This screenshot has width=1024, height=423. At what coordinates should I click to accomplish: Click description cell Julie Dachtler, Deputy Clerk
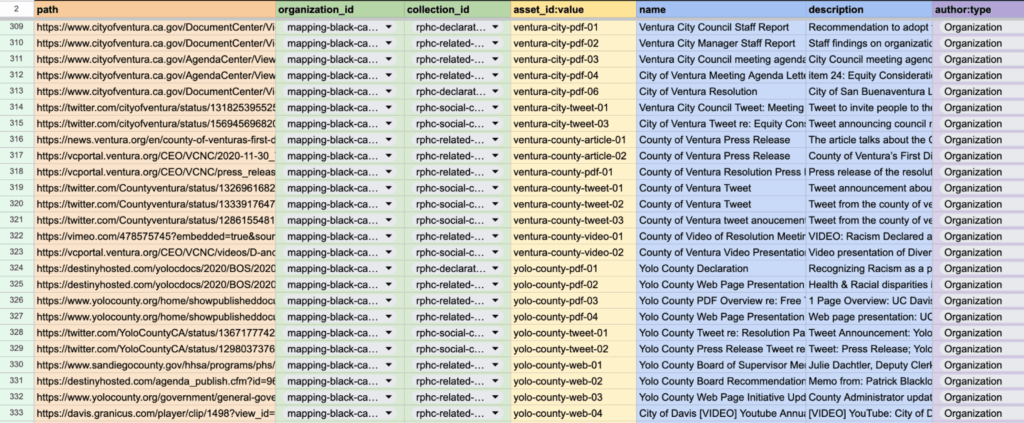tap(869, 365)
